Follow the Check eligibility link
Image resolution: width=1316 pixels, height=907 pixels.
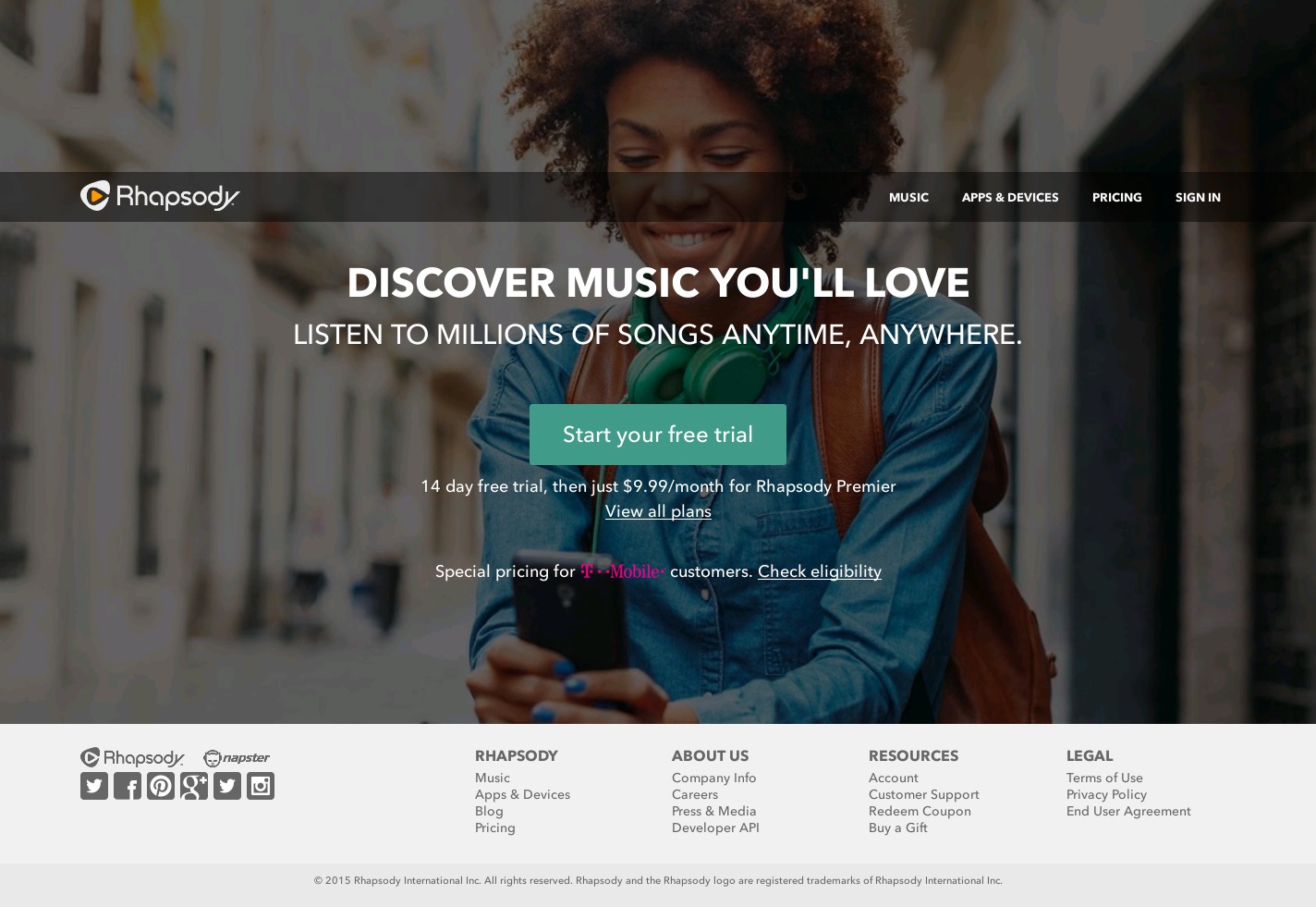[x=820, y=571]
